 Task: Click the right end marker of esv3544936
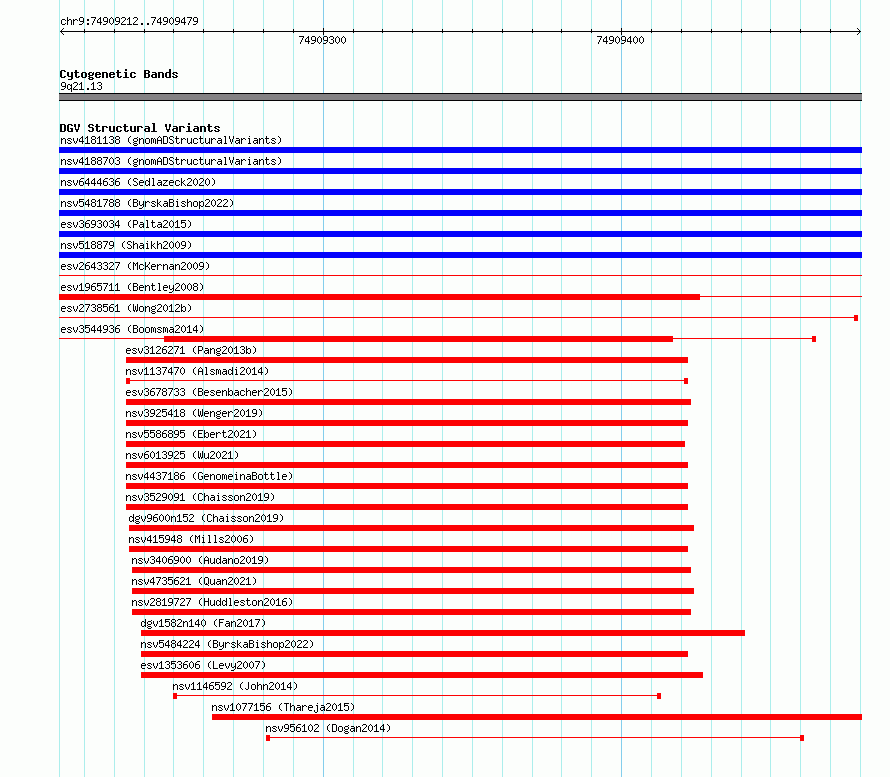click(x=814, y=339)
